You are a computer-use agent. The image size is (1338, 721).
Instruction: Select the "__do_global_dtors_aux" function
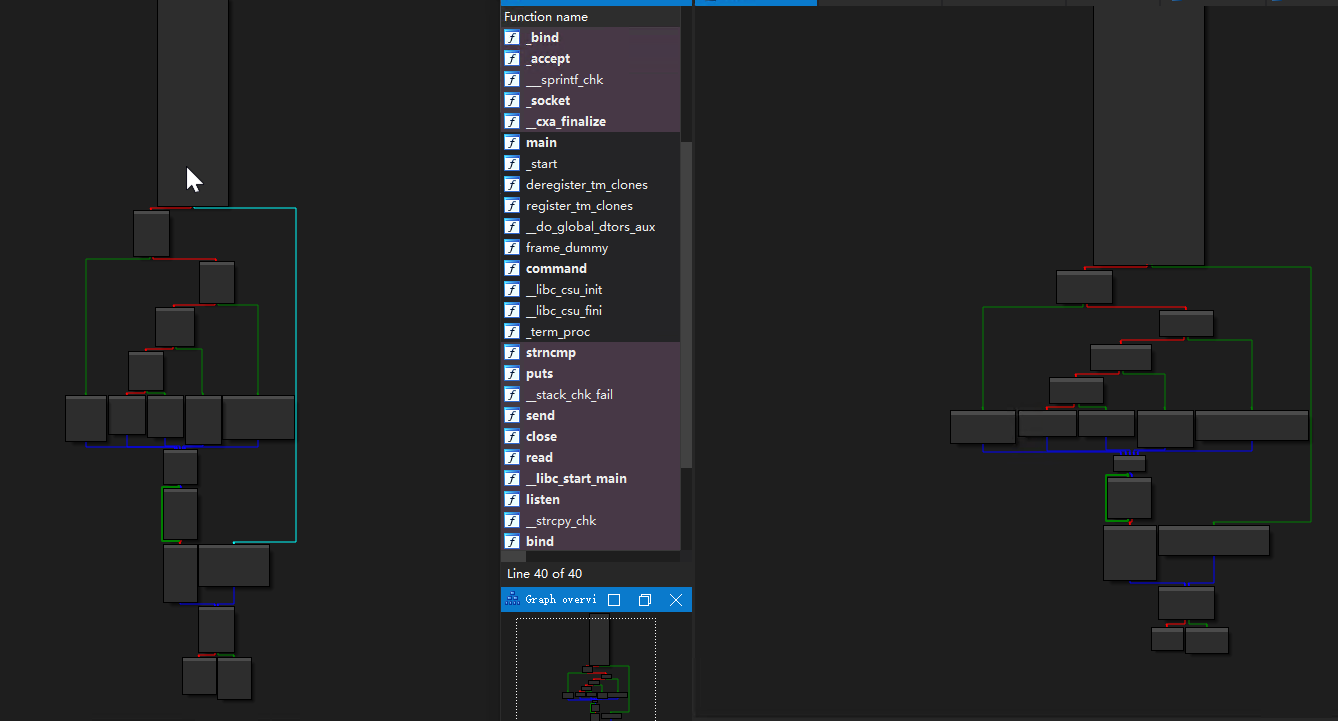click(x=590, y=227)
